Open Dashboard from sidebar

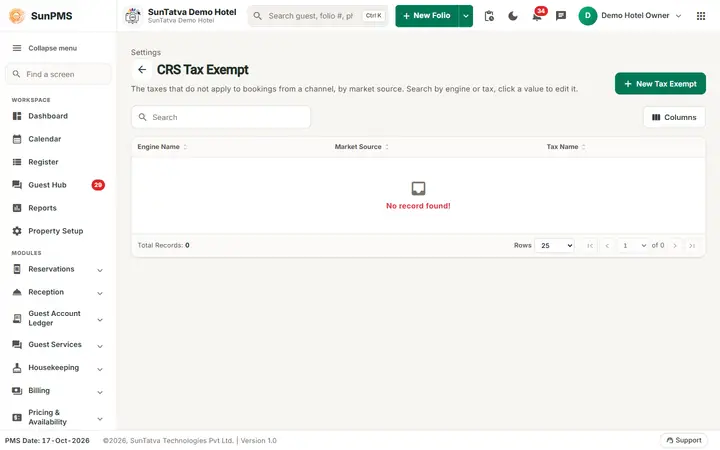tap(58, 116)
